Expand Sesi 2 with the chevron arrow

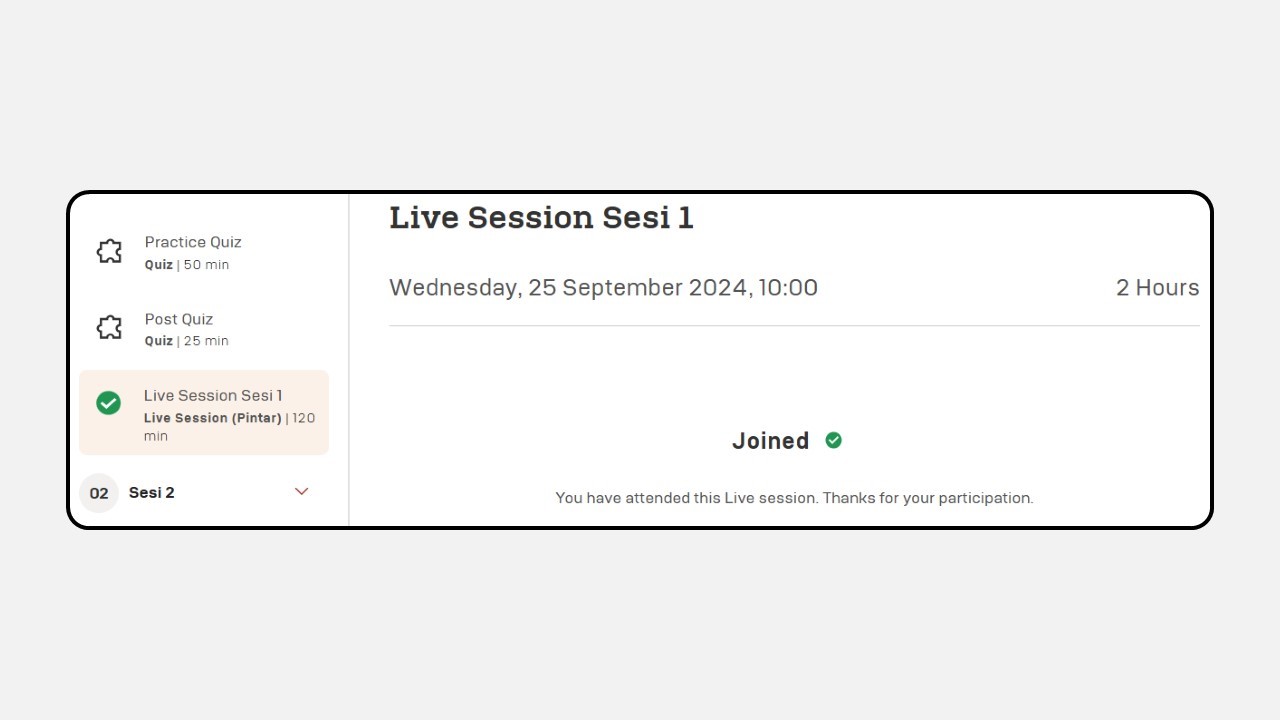click(301, 491)
